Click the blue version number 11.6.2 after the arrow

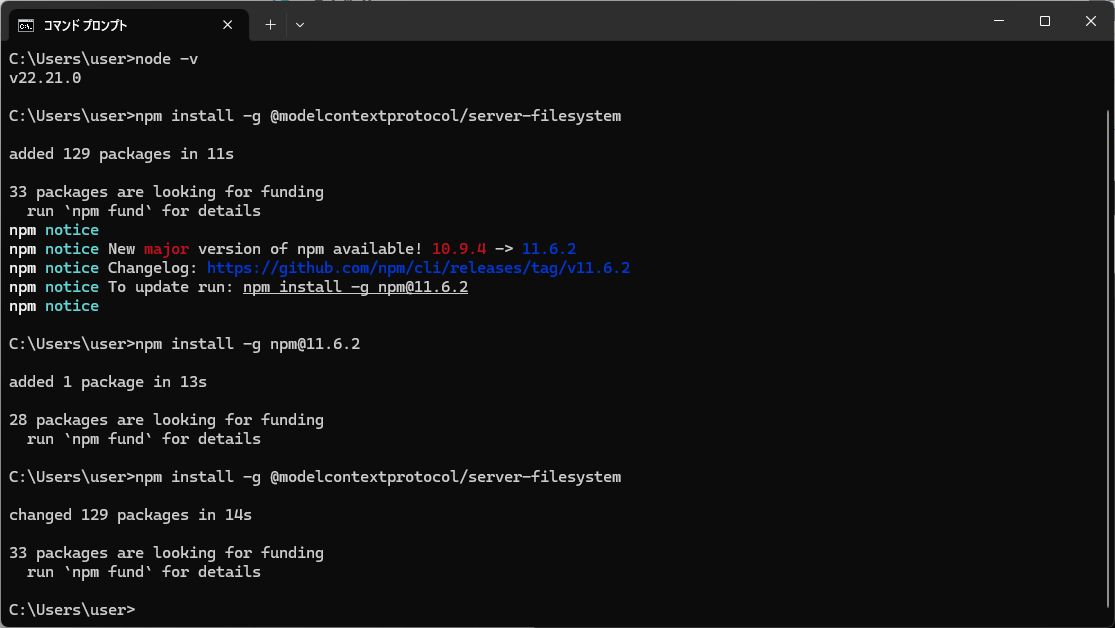(x=549, y=249)
